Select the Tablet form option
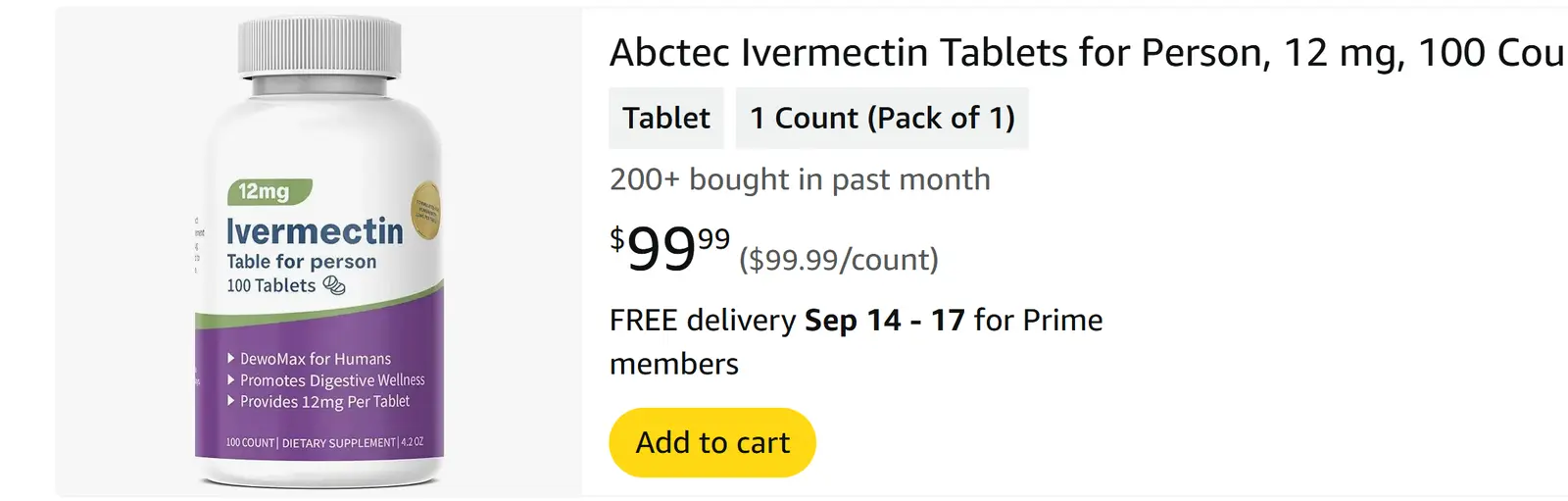This screenshot has height=501, width=1568. click(666, 118)
